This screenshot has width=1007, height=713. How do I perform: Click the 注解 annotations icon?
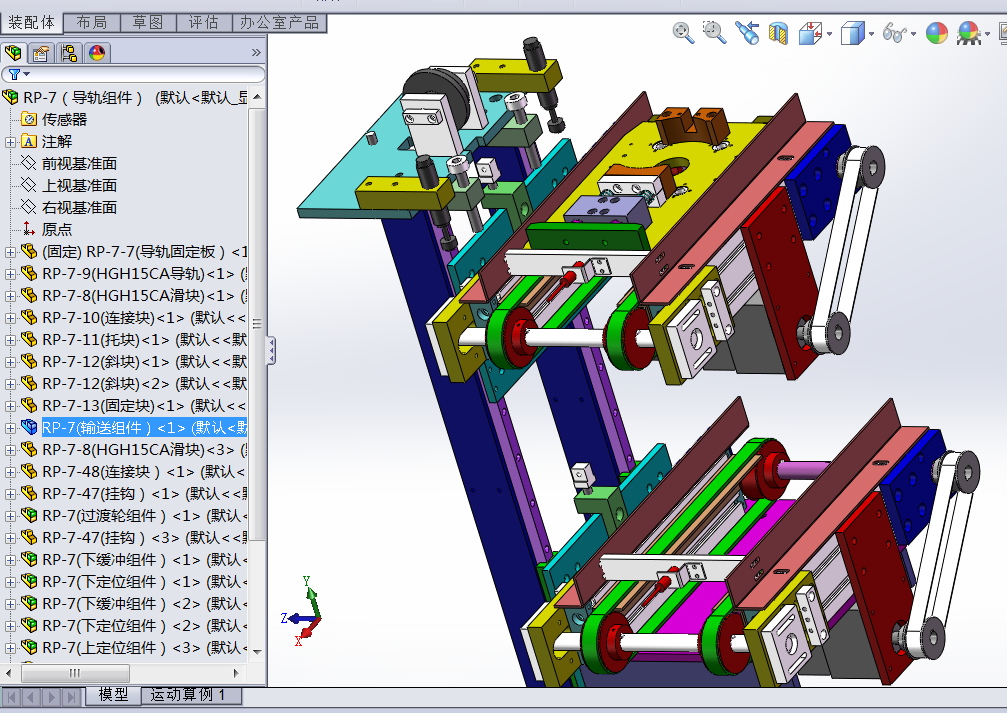[x=28, y=141]
